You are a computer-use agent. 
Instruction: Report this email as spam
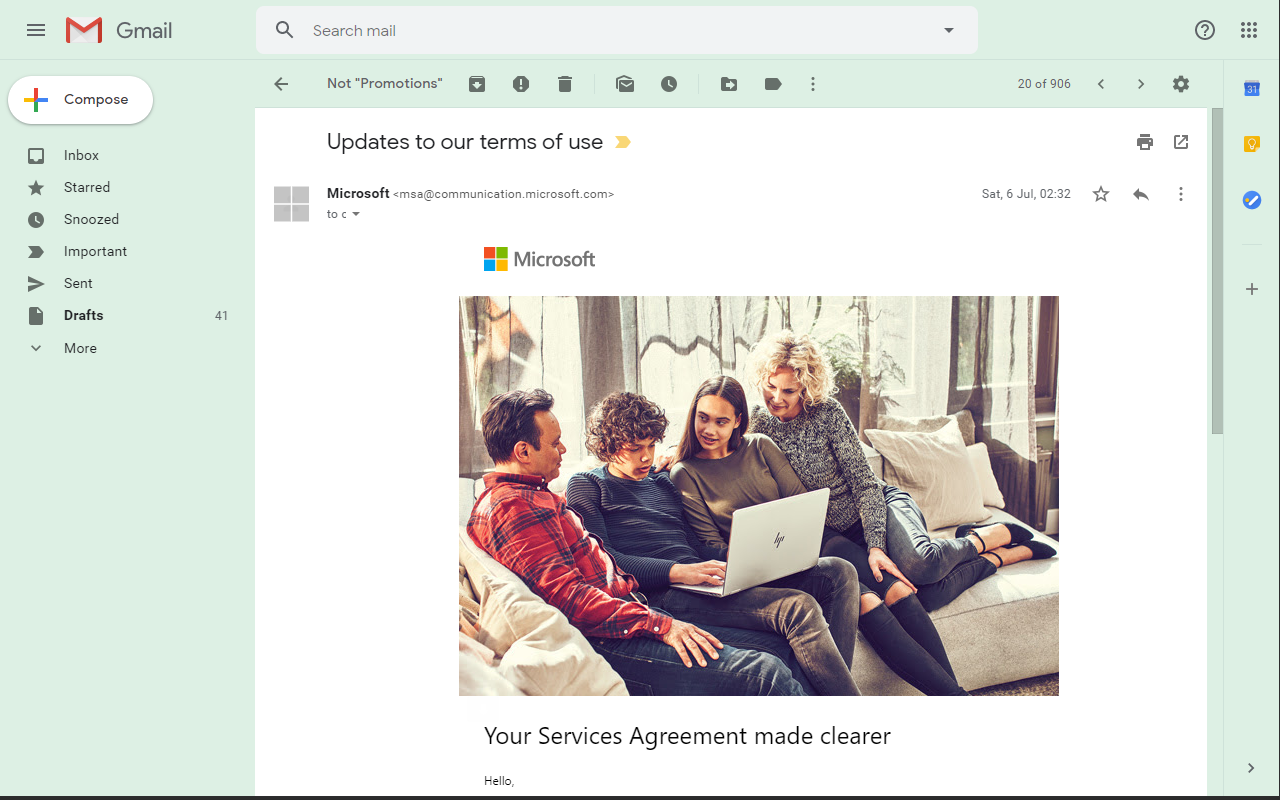pos(520,83)
